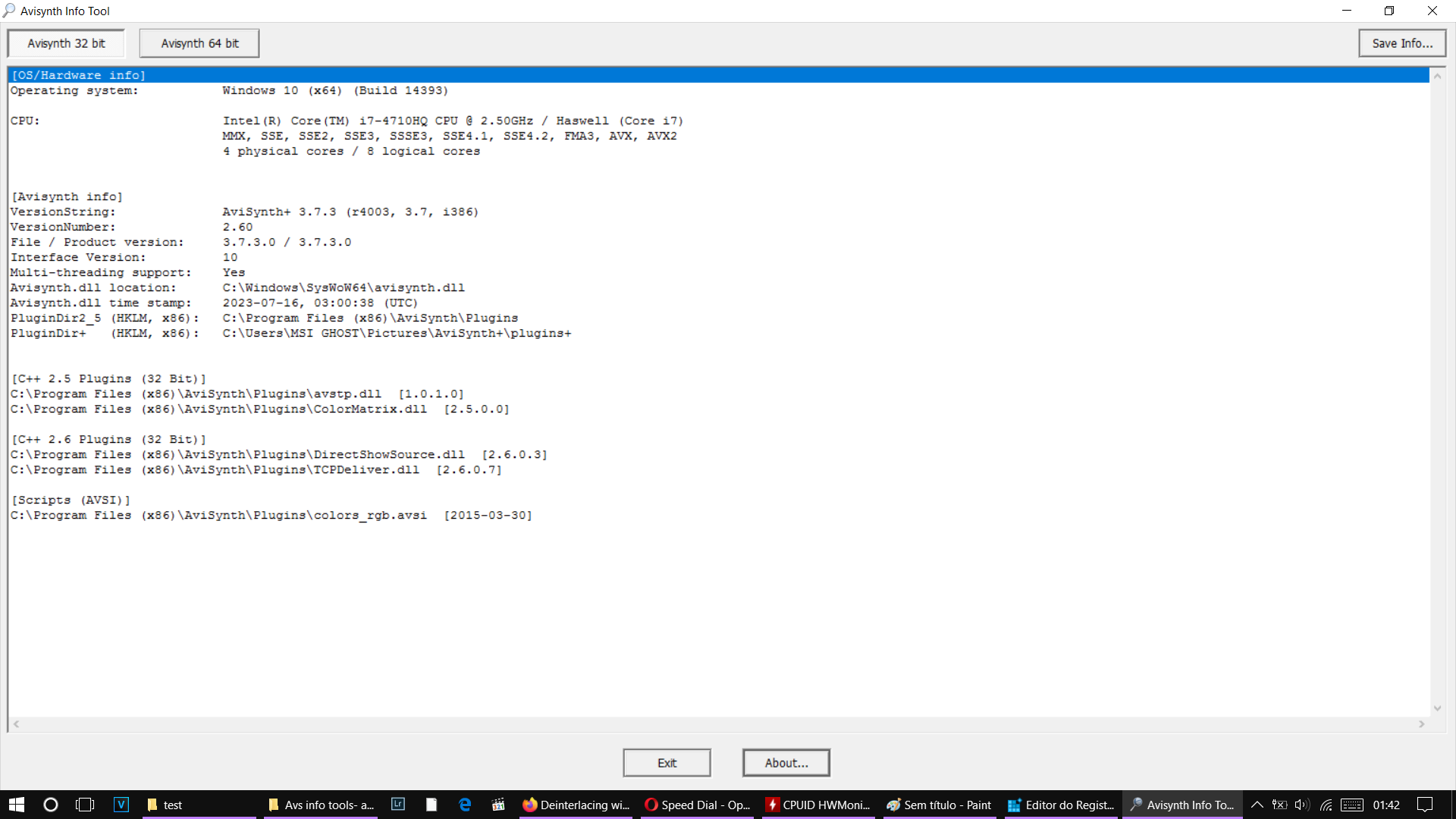This screenshot has width=1456, height=819.
Task: Open Cortana search circle
Action: point(51,805)
